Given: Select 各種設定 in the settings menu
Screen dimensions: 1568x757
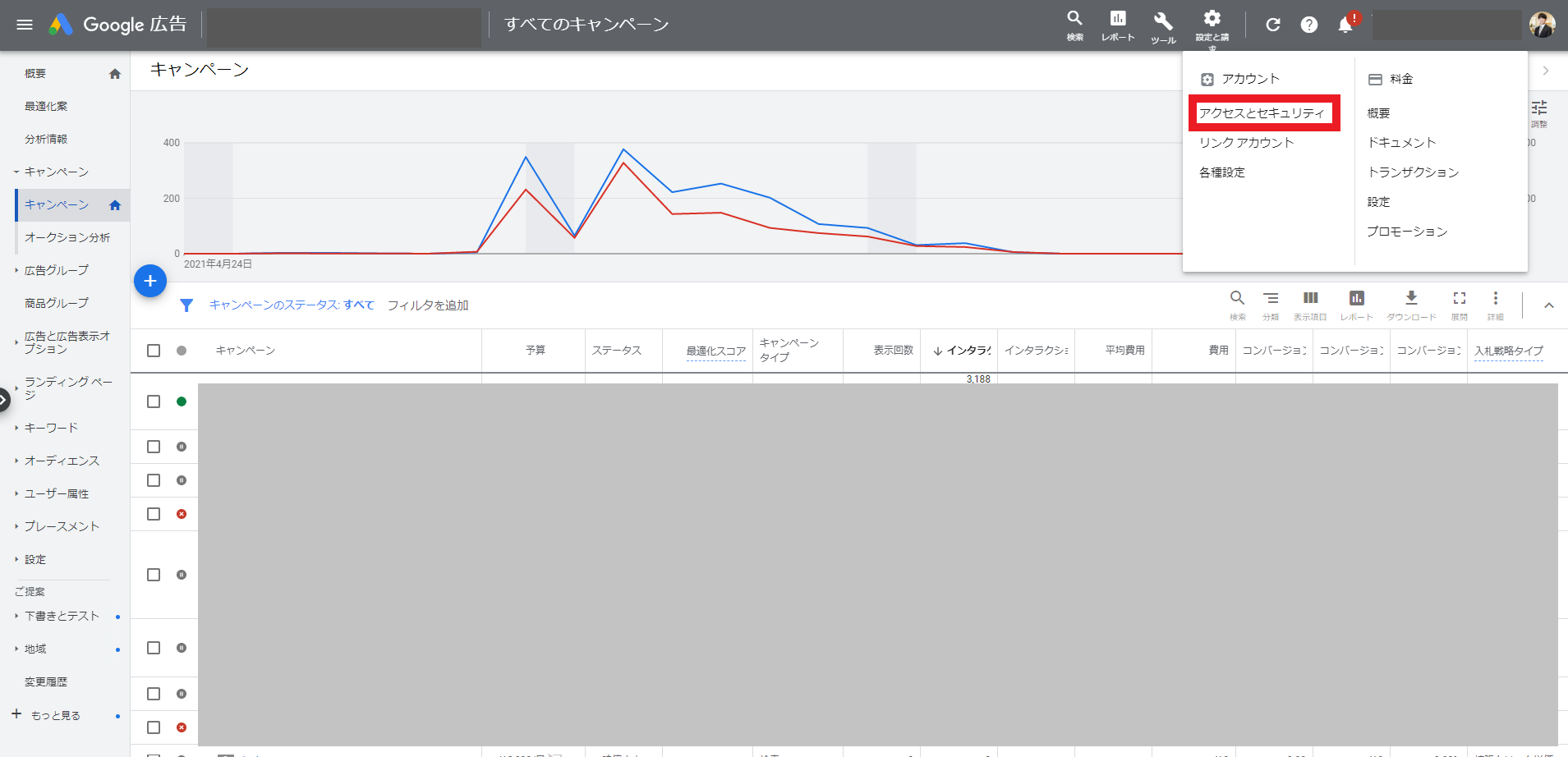Looking at the screenshot, I should pyautogui.click(x=1222, y=172).
